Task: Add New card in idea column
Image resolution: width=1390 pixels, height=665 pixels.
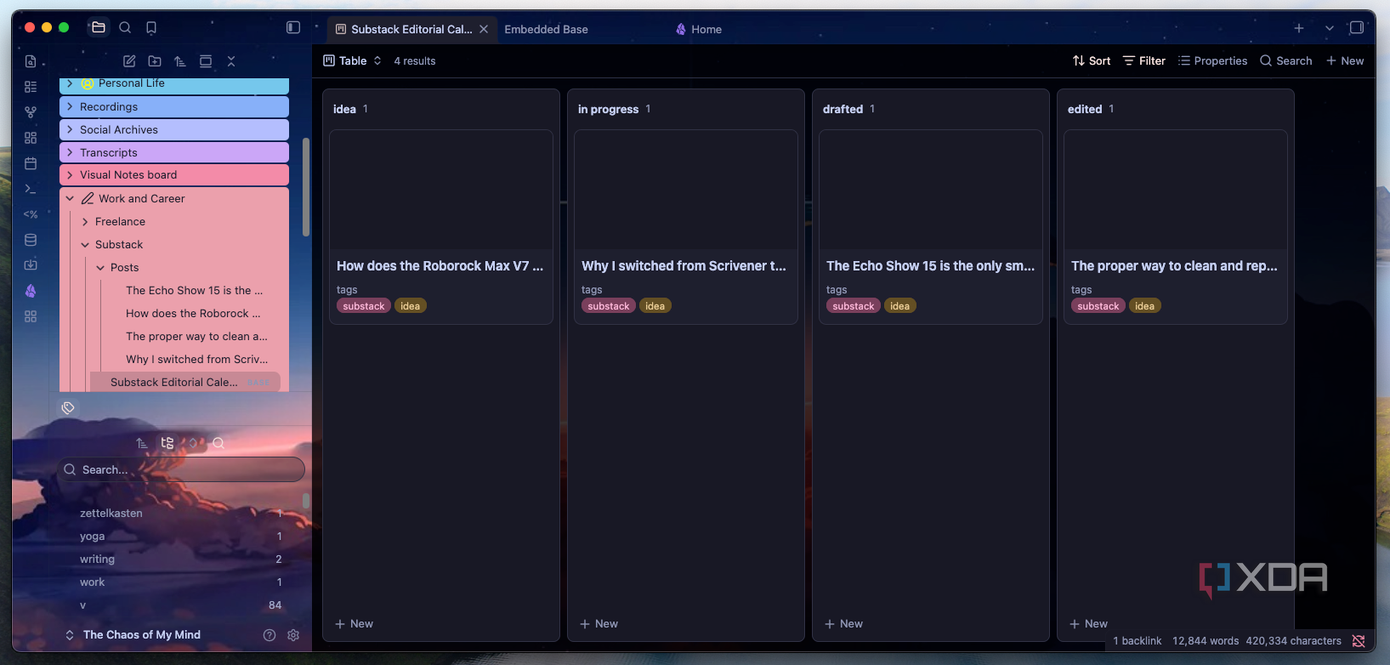Action: click(354, 624)
